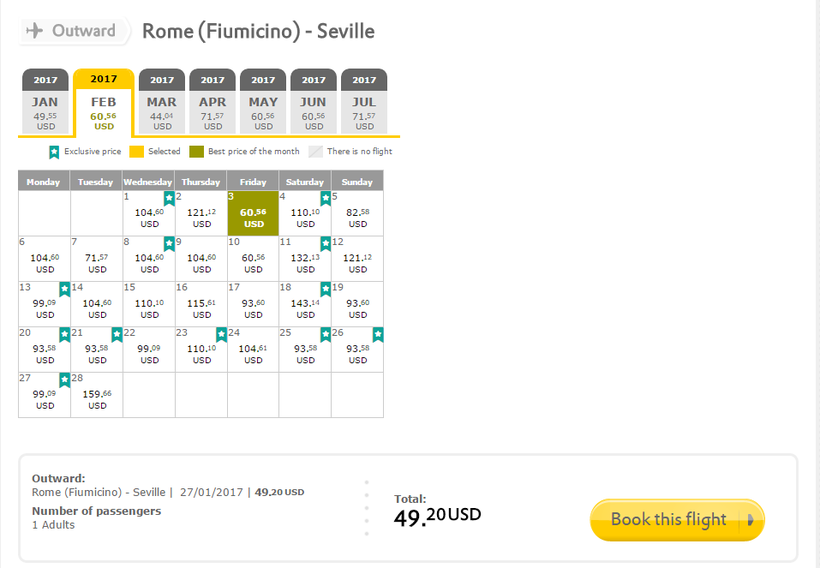Click the Outward airplane icon
The image size is (820, 568).
pos(35,31)
